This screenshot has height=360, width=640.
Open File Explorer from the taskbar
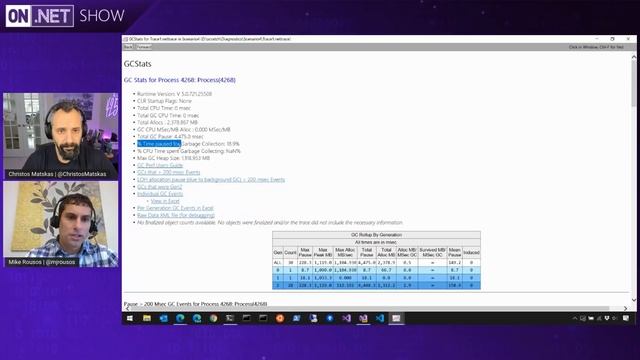pyautogui.click(x=147, y=318)
